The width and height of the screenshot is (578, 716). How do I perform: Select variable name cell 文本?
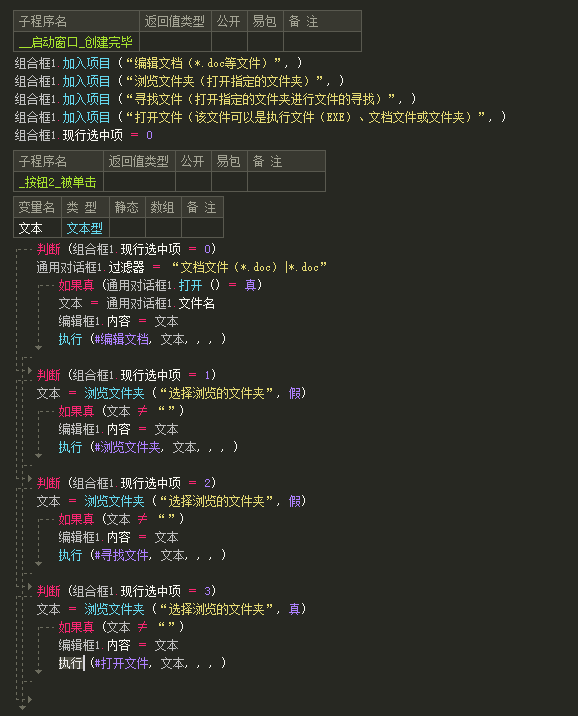coord(37,228)
